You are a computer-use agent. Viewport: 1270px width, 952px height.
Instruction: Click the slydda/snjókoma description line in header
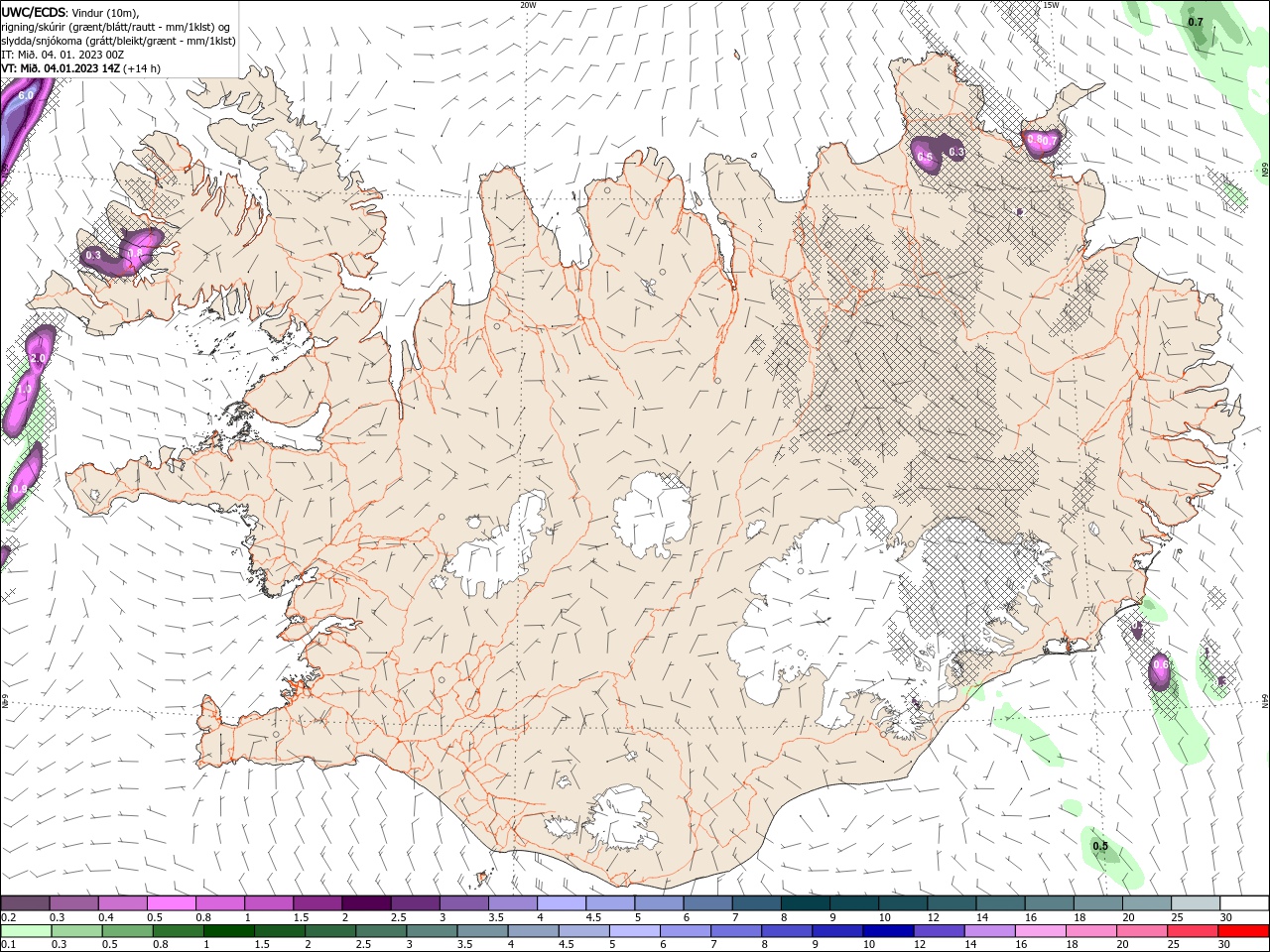tap(118, 41)
